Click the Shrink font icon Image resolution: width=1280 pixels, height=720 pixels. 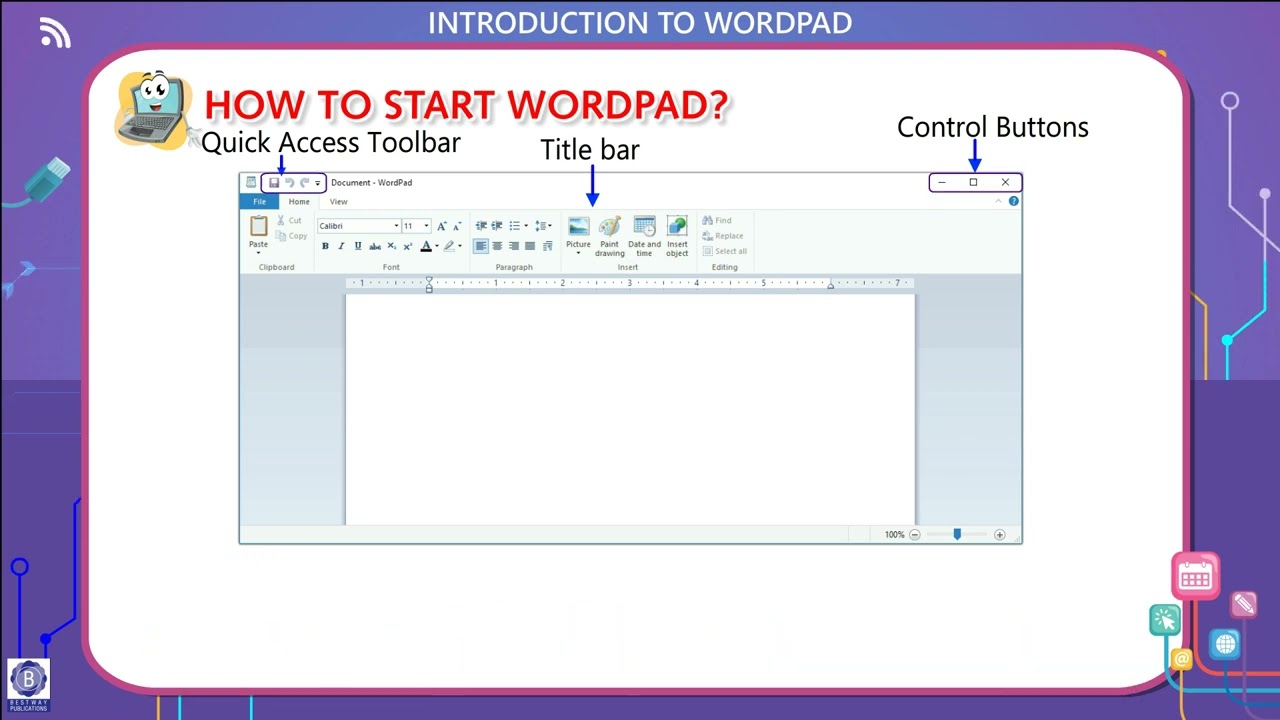tap(458, 226)
